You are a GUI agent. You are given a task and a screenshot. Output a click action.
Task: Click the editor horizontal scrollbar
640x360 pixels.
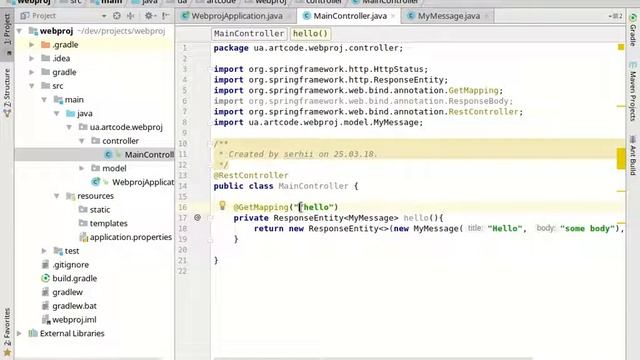pos(373,358)
